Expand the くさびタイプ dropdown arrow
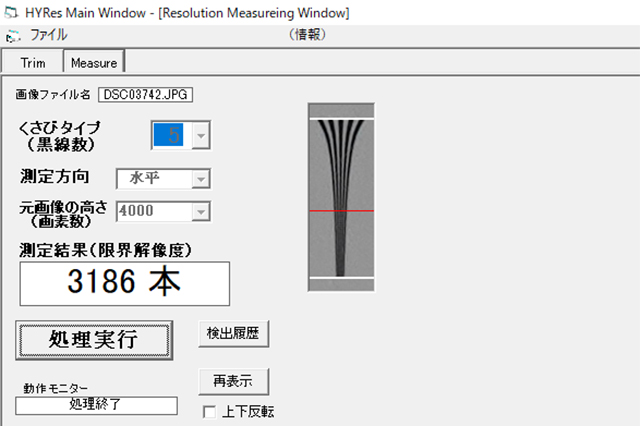Viewport: 640px width, 426px height. 200,135
